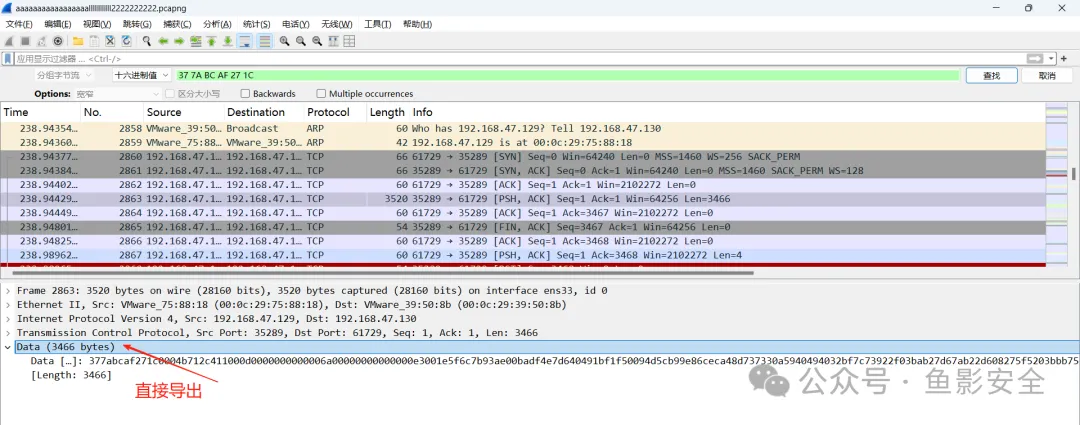The height and width of the screenshot is (425, 1080).
Task: Select packet 2863 with Len=3466
Action: pyautogui.click(x=523, y=199)
